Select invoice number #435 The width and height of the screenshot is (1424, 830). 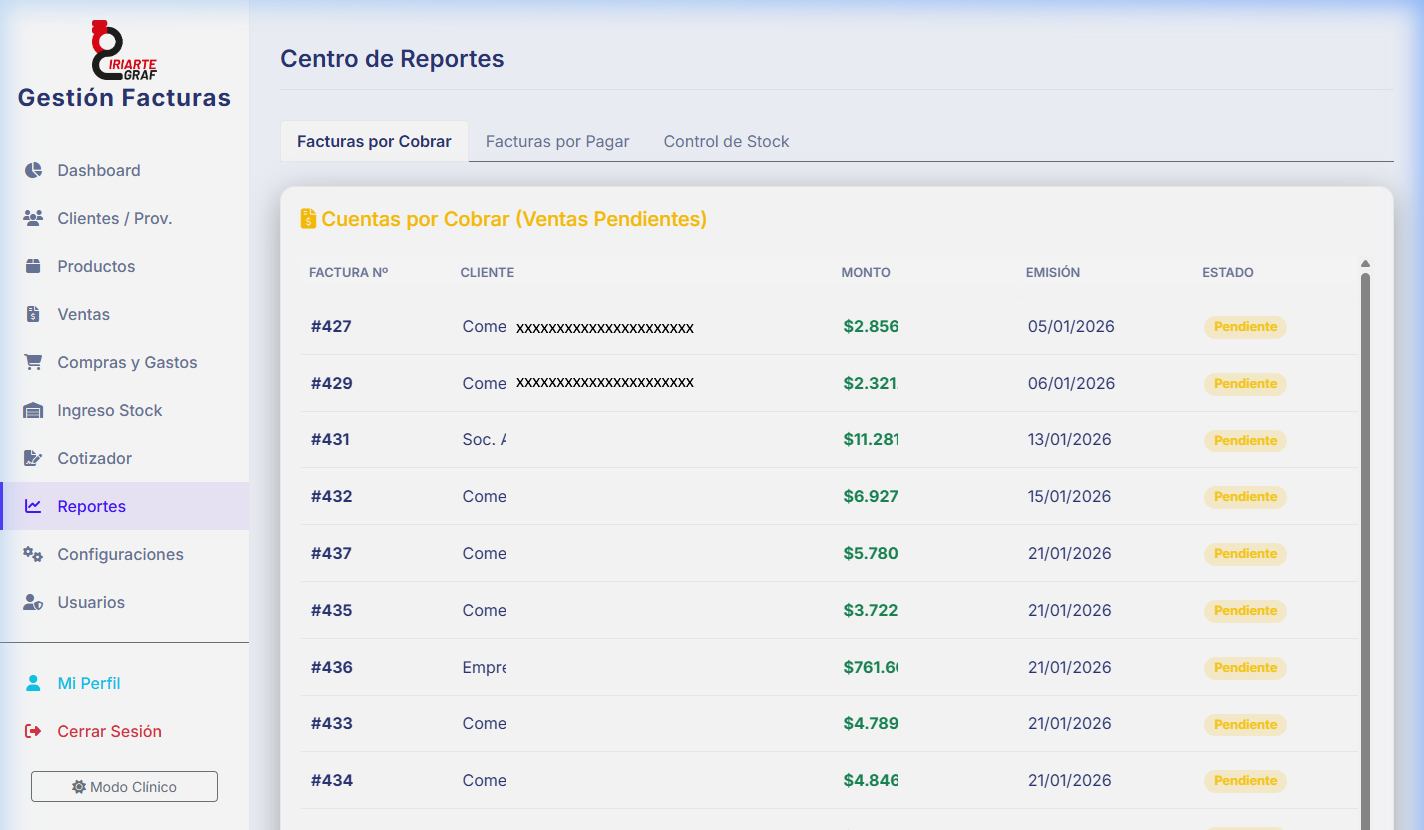click(x=331, y=610)
